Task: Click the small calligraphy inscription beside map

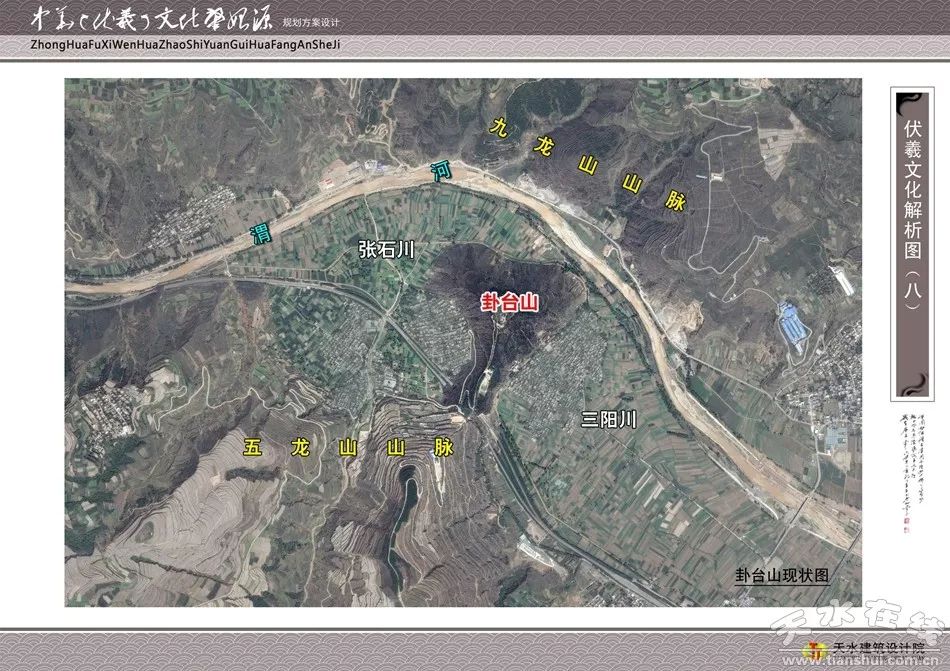Action: tap(912, 472)
